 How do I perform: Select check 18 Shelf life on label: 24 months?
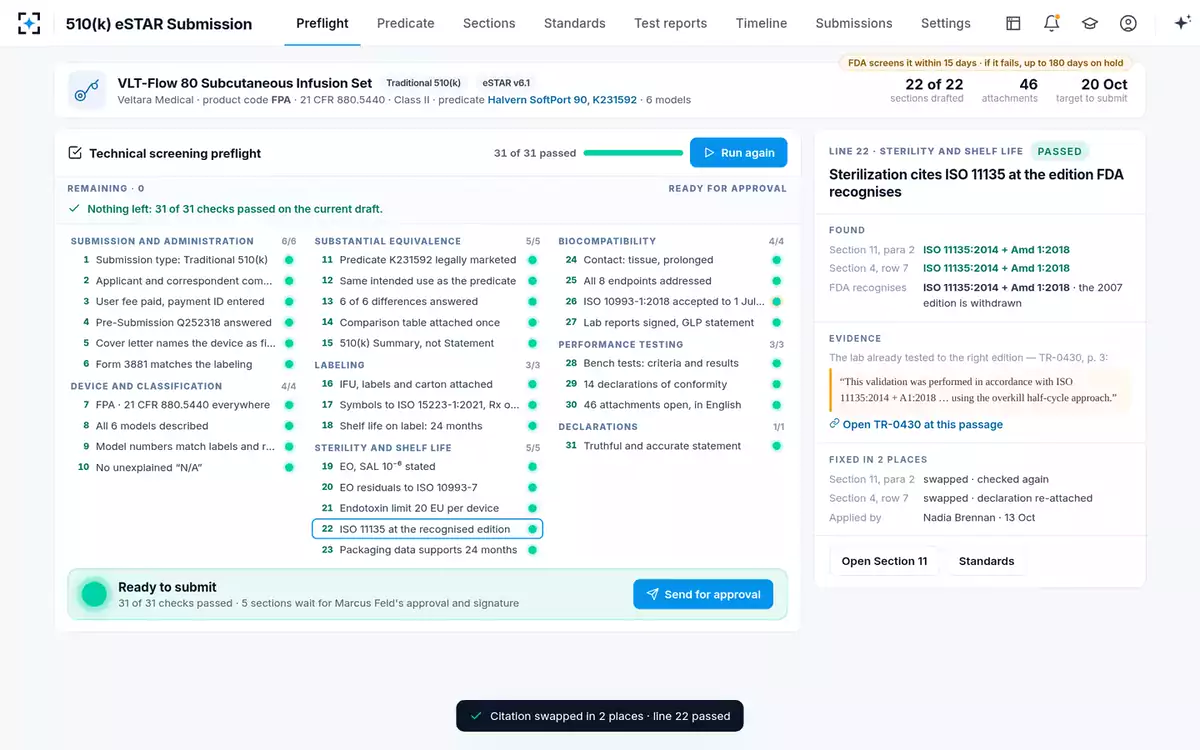[x=427, y=426]
